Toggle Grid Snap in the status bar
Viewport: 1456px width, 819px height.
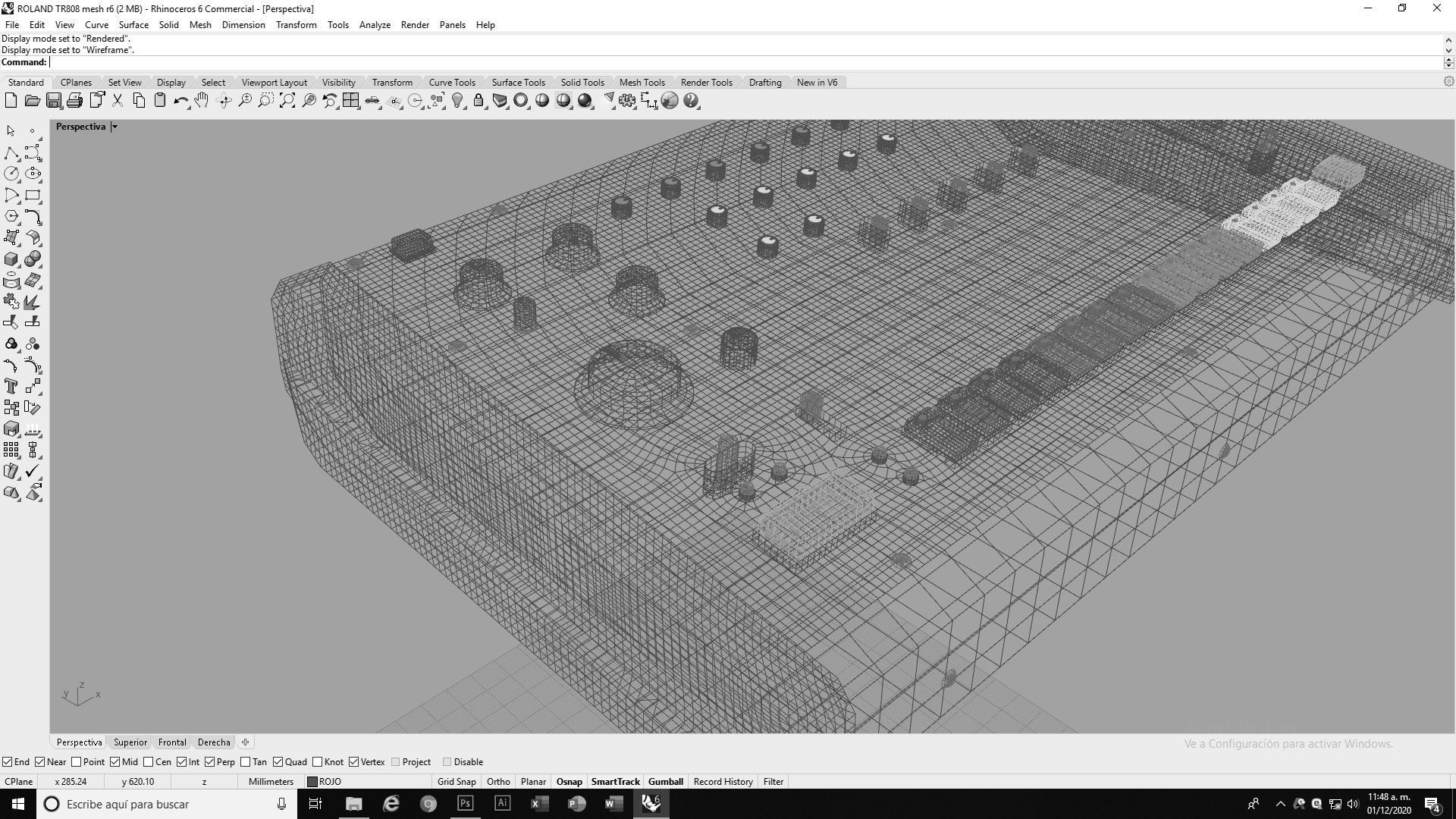457,782
